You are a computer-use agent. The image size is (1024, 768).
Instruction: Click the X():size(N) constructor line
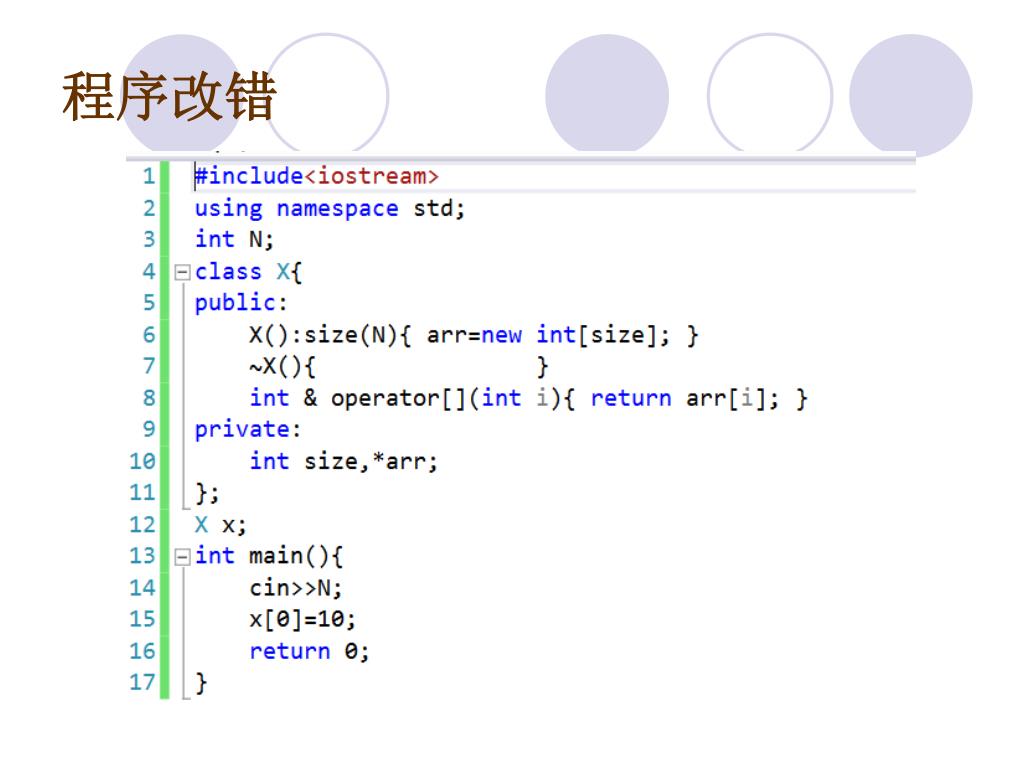pyautogui.click(x=474, y=336)
